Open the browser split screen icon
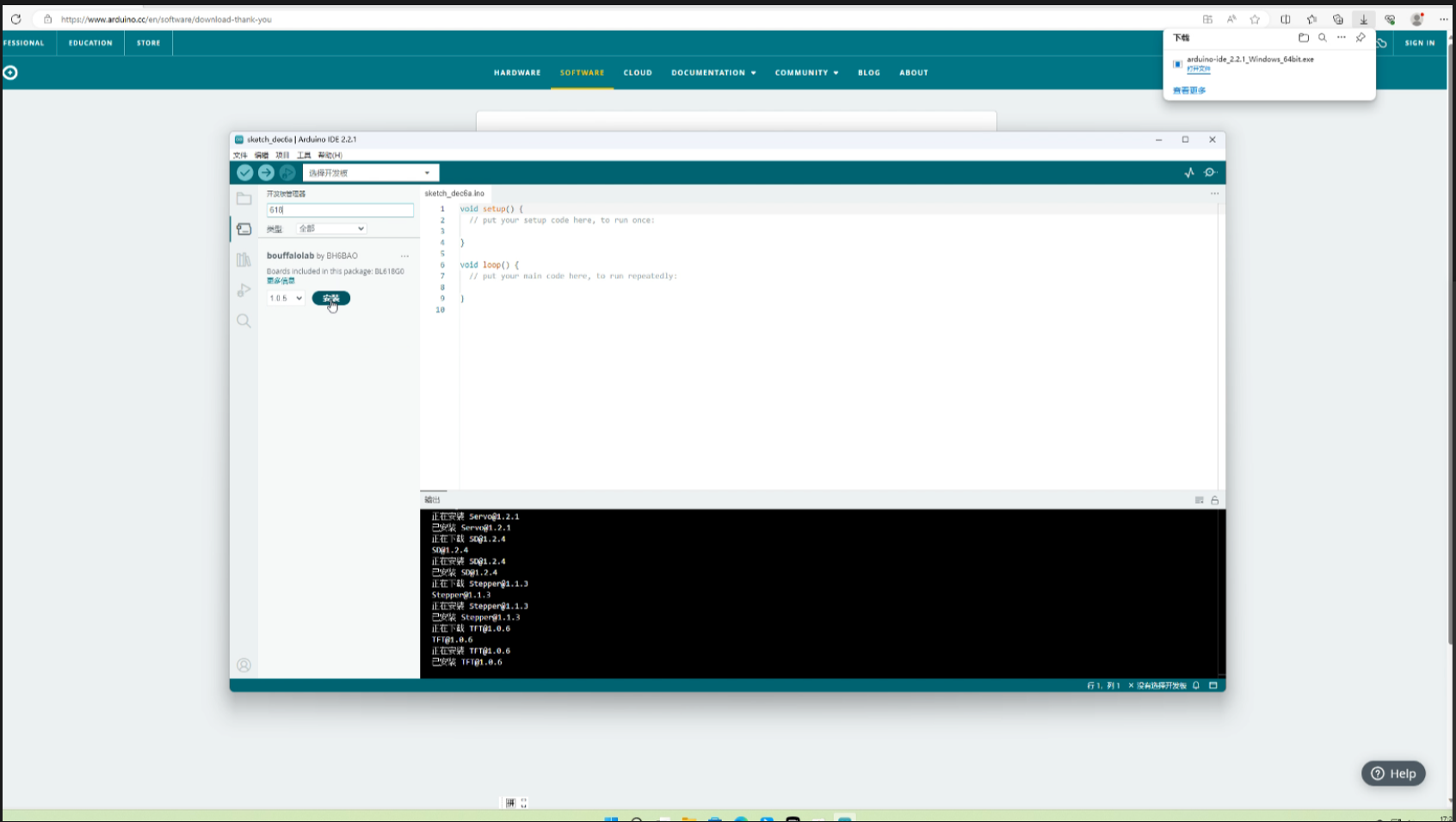 coord(1286,19)
